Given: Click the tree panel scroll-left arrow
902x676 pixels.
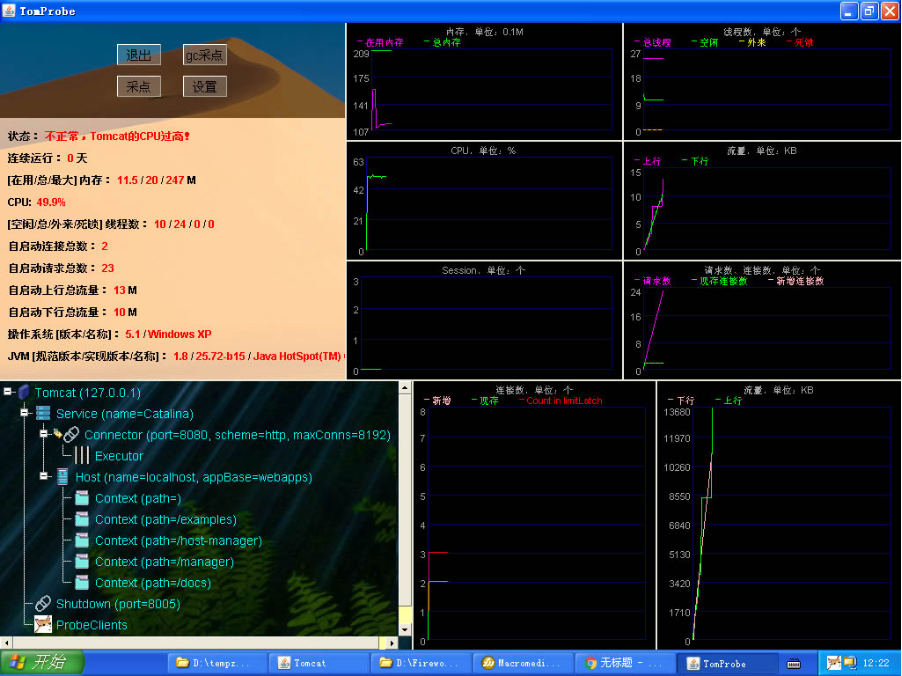Looking at the screenshot, I should coord(6,643).
